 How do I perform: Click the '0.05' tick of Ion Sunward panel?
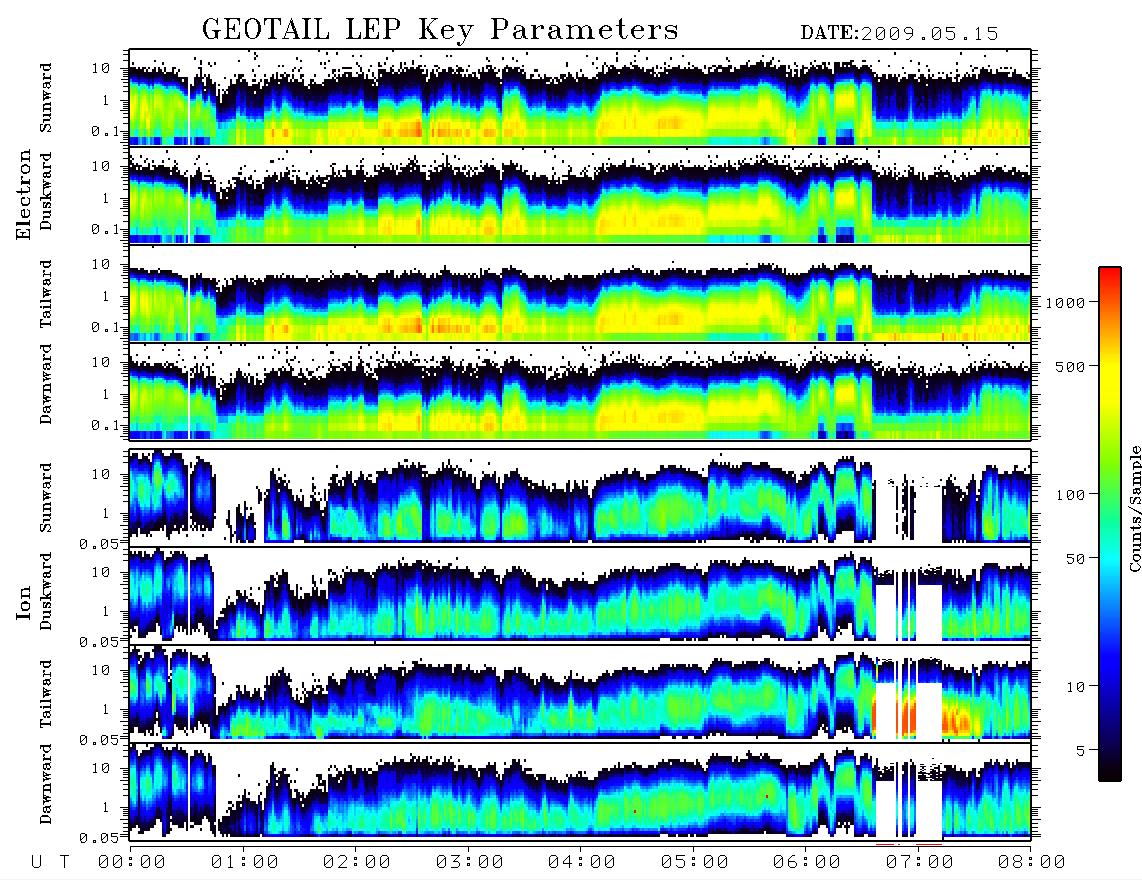pyautogui.click(x=98, y=543)
